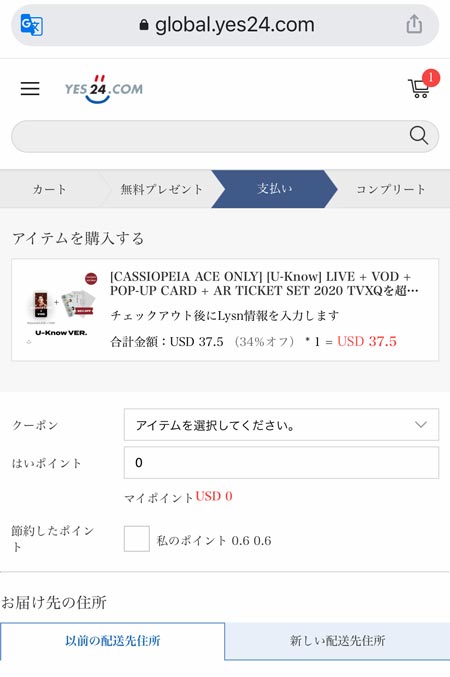Tap the browser share icon
Image resolution: width=450 pixels, height=677 pixels.
414,24
